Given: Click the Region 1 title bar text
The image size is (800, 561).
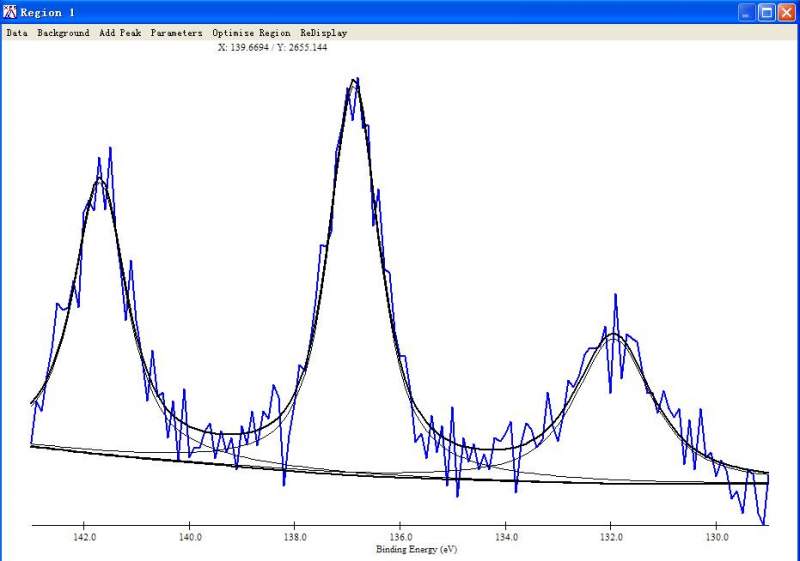Looking at the screenshot, I should tap(47, 12).
